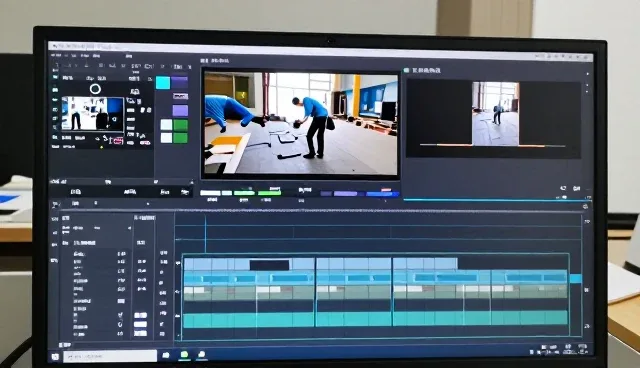Select the black clip on top timeline track
Viewport: 640px width, 368px height.
tap(269, 265)
